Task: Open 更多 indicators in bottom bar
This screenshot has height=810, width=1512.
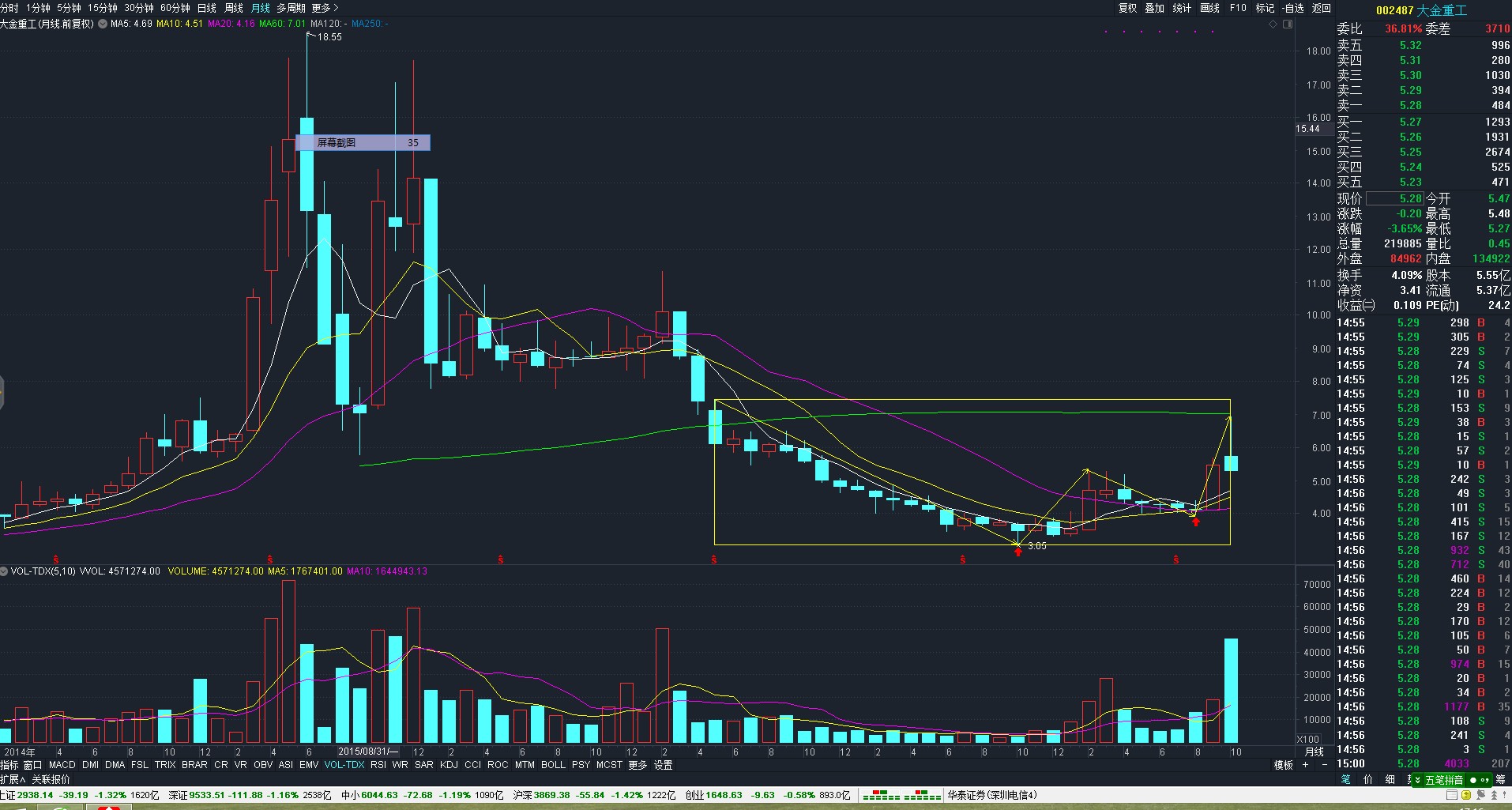Action: click(638, 765)
